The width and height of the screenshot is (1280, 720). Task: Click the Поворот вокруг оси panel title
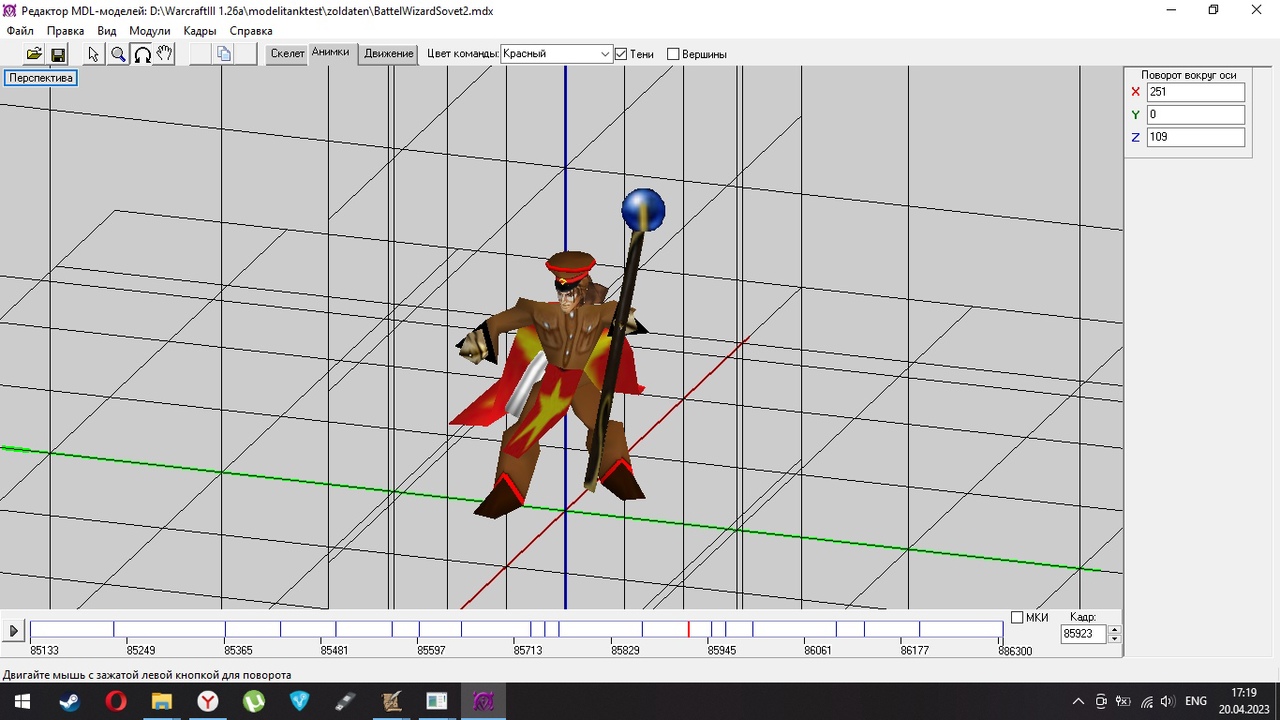[x=1189, y=75]
